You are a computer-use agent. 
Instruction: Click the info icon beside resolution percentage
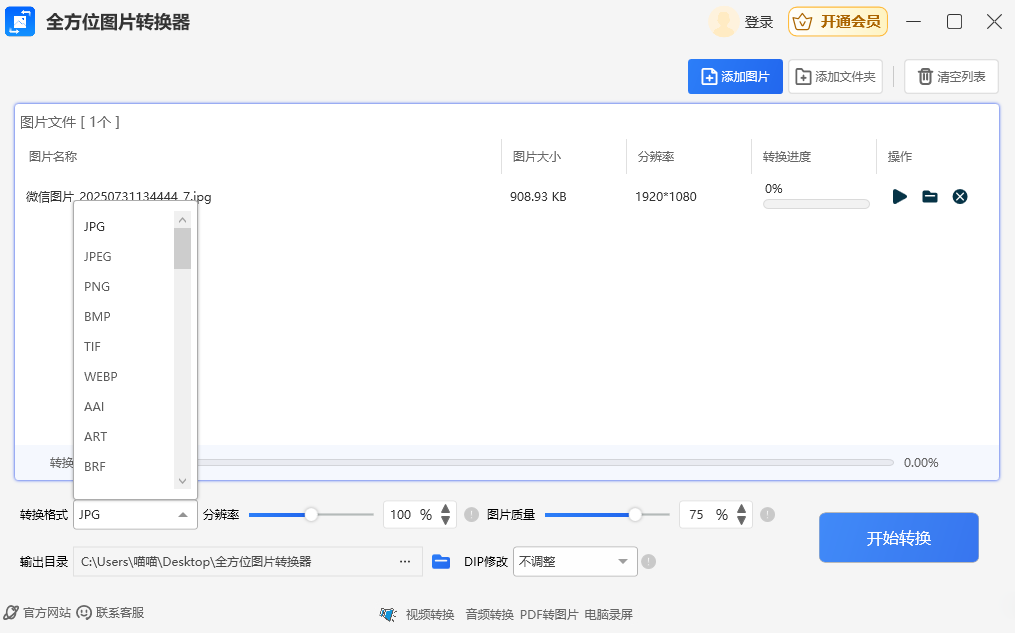471,515
